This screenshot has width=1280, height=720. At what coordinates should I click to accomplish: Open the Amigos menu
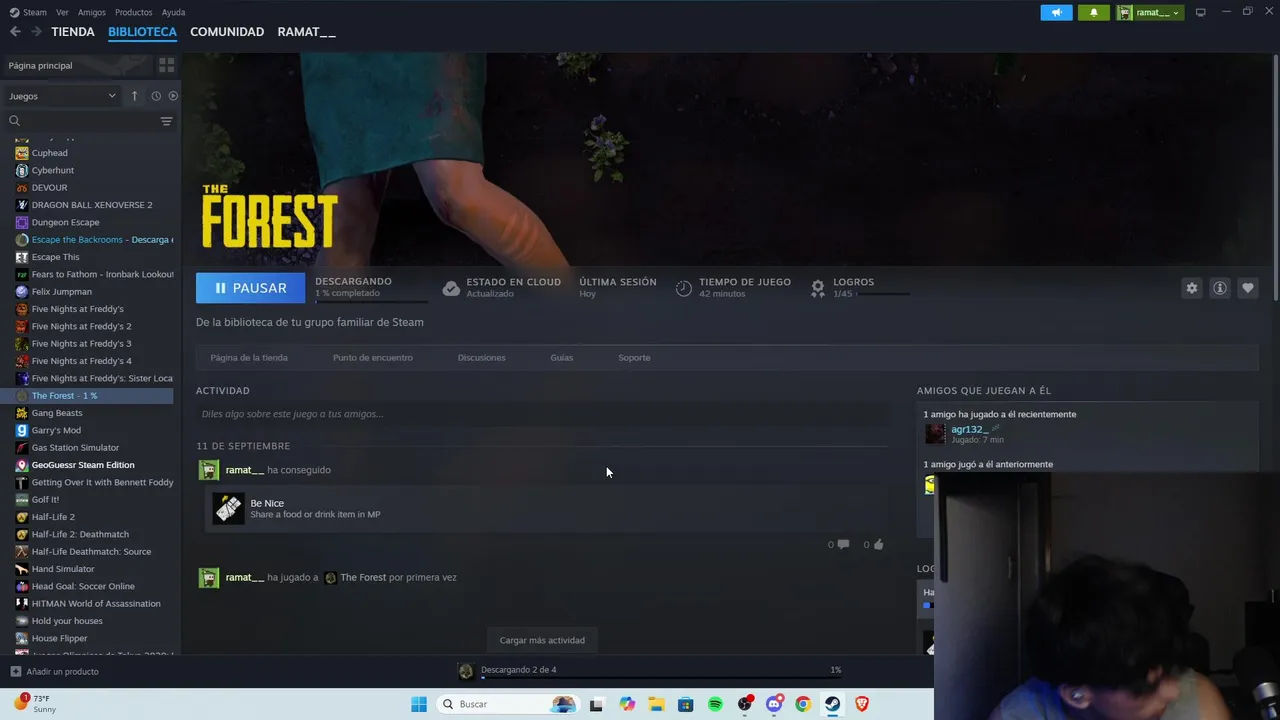[92, 12]
